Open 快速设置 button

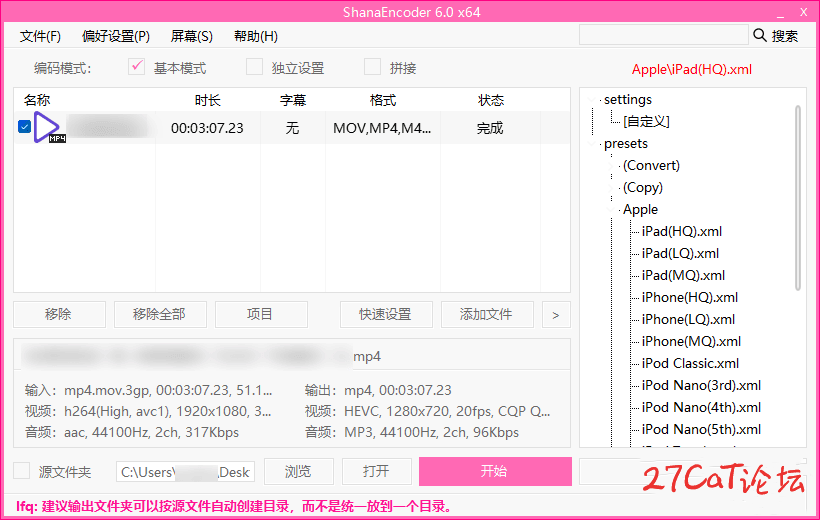point(386,314)
